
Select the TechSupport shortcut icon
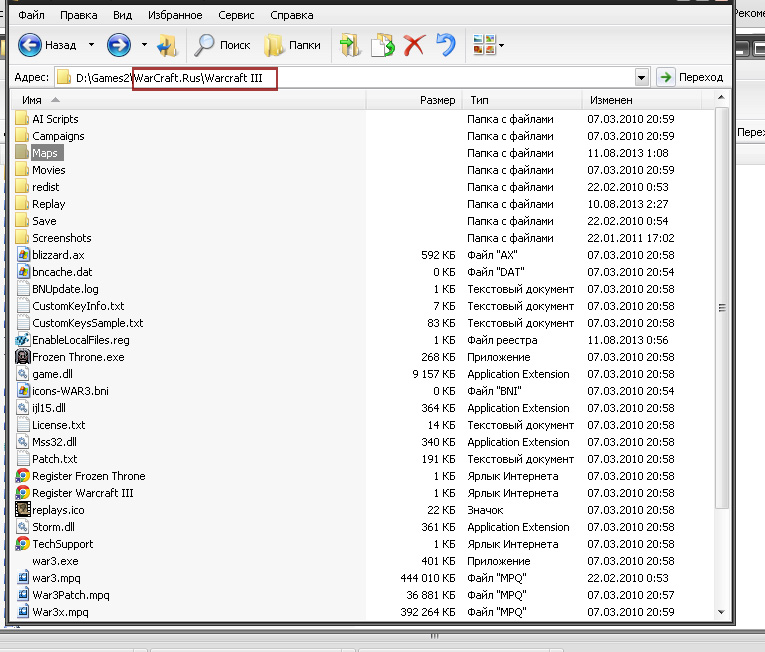[23, 543]
